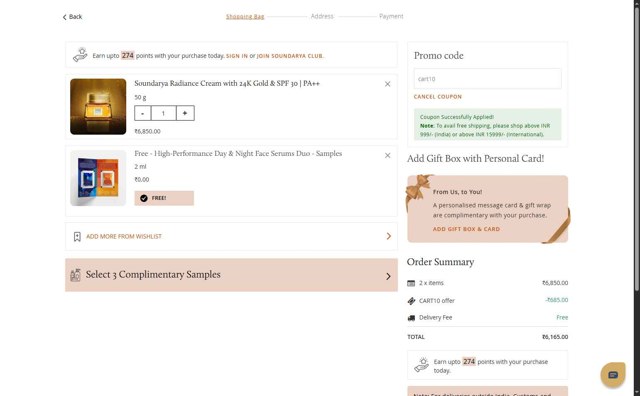Screen dimensions: 640x396
Task: Click the promo code input field
Action: click(x=487, y=79)
